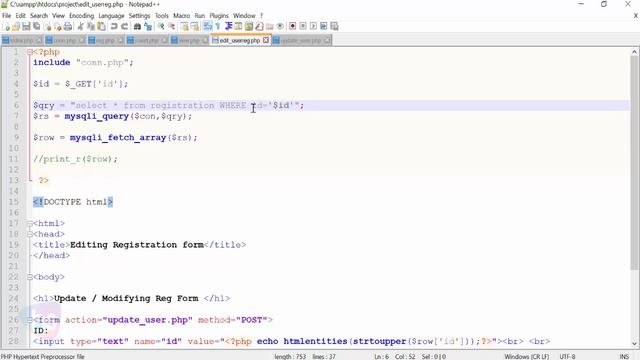Open the Macro menu

pos(182,16)
